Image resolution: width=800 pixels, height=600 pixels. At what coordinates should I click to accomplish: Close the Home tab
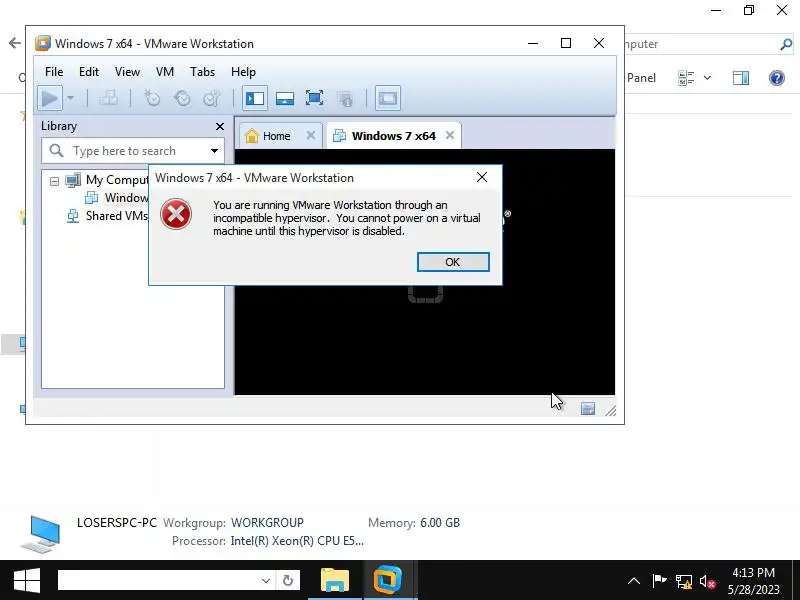pyautogui.click(x=311, y=135)
